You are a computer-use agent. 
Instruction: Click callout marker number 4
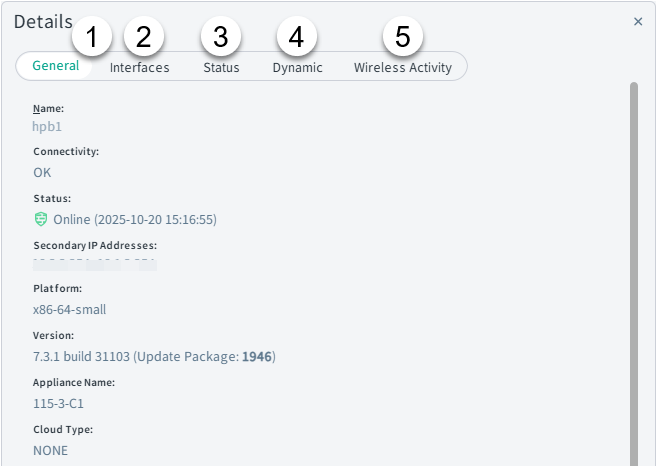[x=297, y=36]
